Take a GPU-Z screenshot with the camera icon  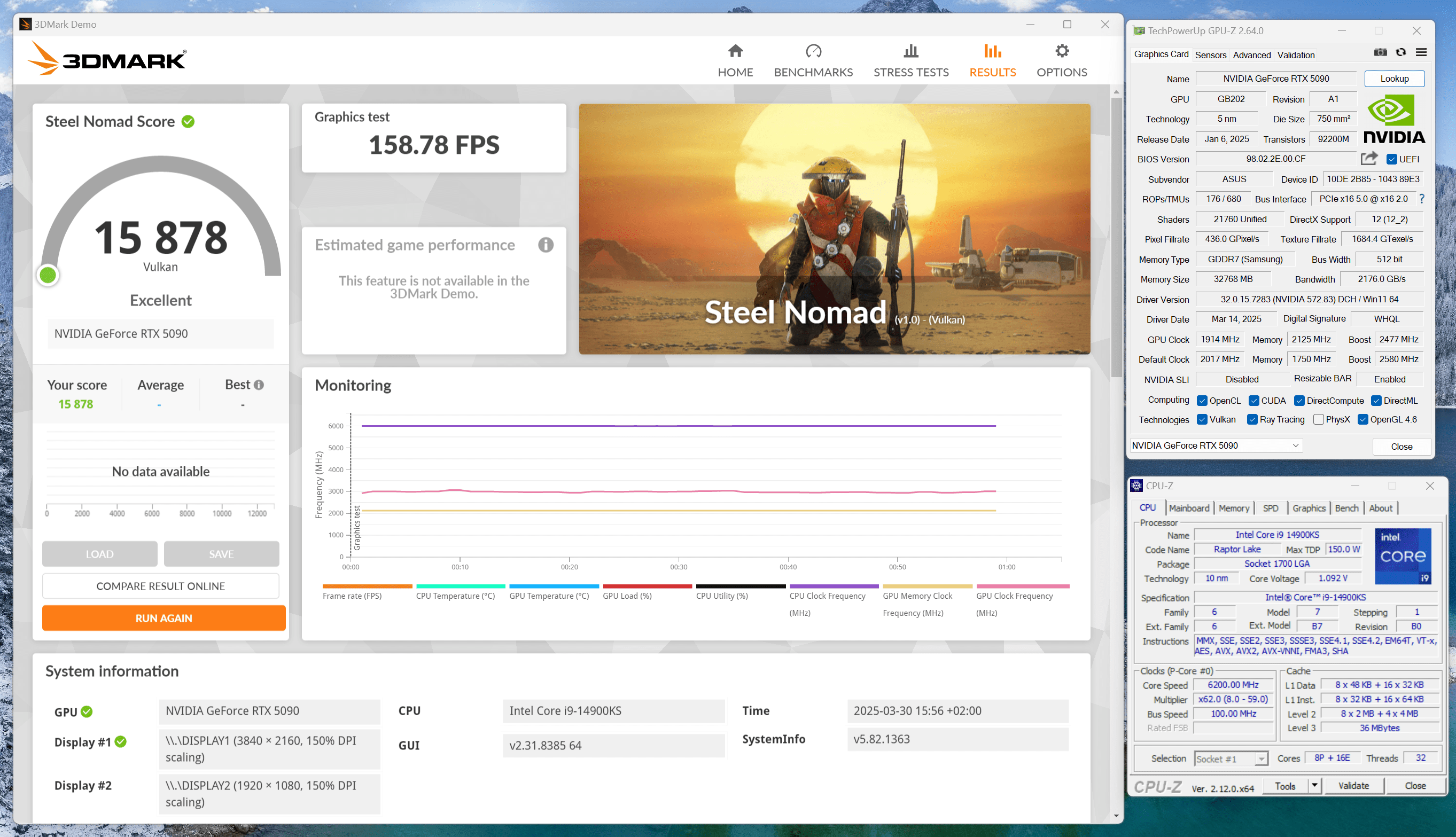(x=1380, y=52)
